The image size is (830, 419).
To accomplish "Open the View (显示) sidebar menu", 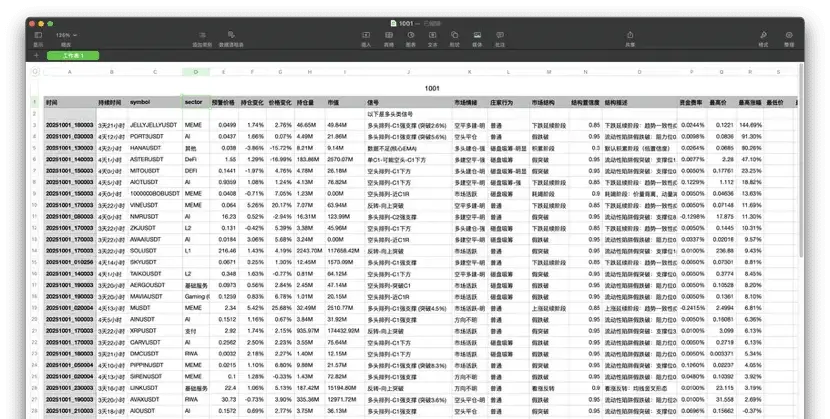I will (38, 35).
